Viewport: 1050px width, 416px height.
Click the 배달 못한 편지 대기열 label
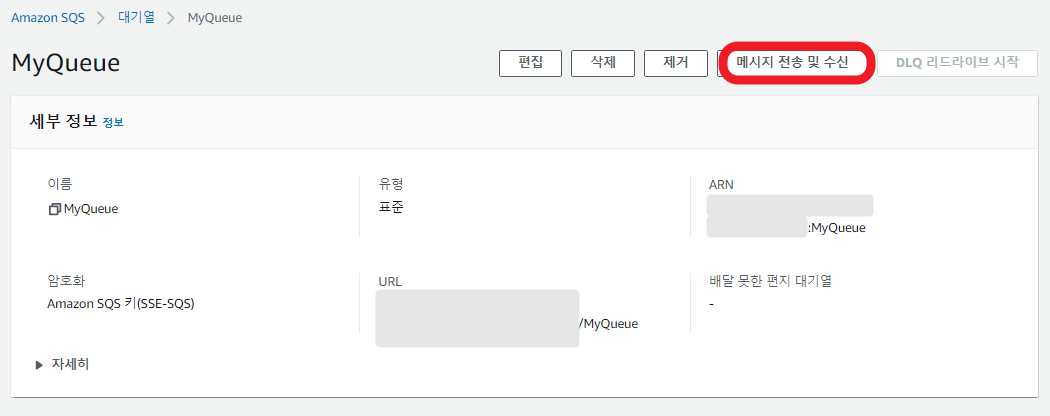click(770, 281)
